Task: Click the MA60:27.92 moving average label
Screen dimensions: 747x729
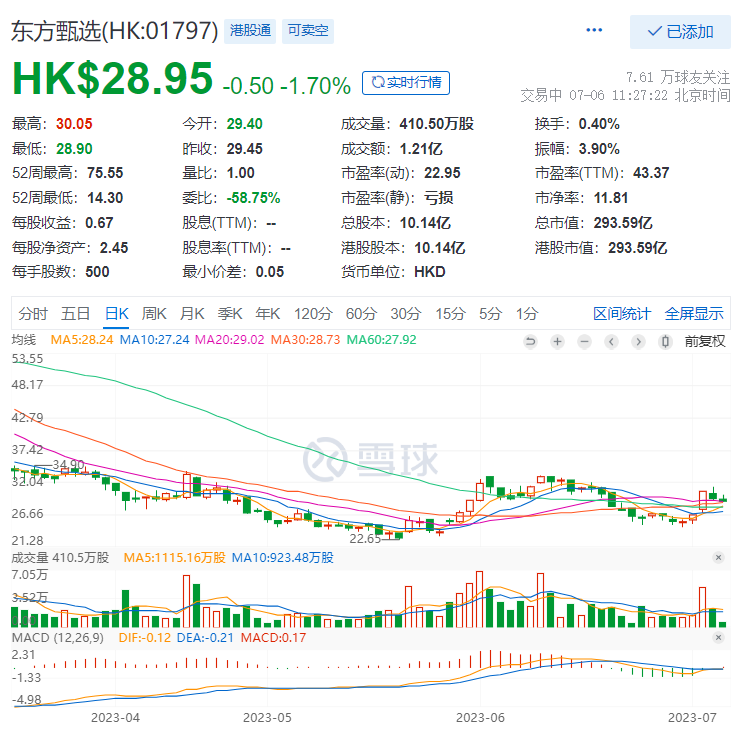Action: [x=382, y=340]
